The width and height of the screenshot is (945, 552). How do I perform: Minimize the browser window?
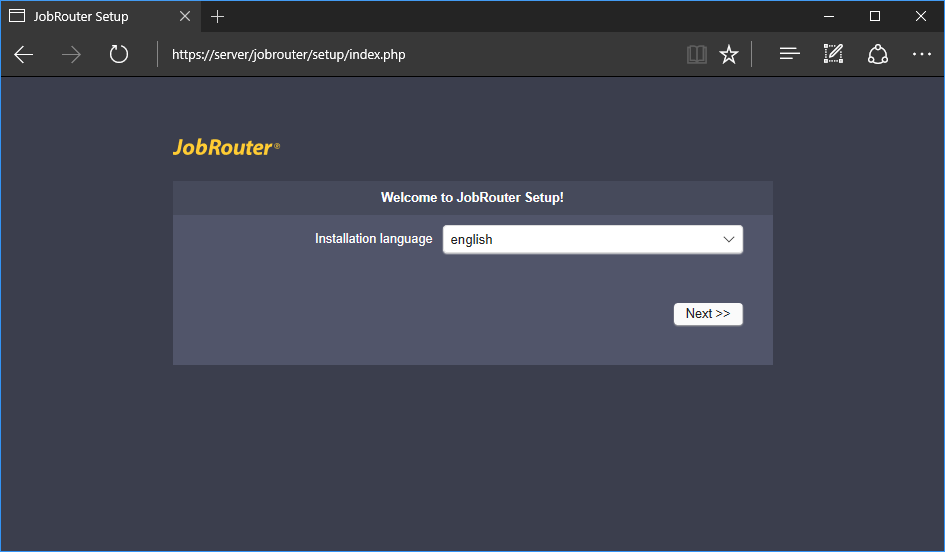[829, 16]
